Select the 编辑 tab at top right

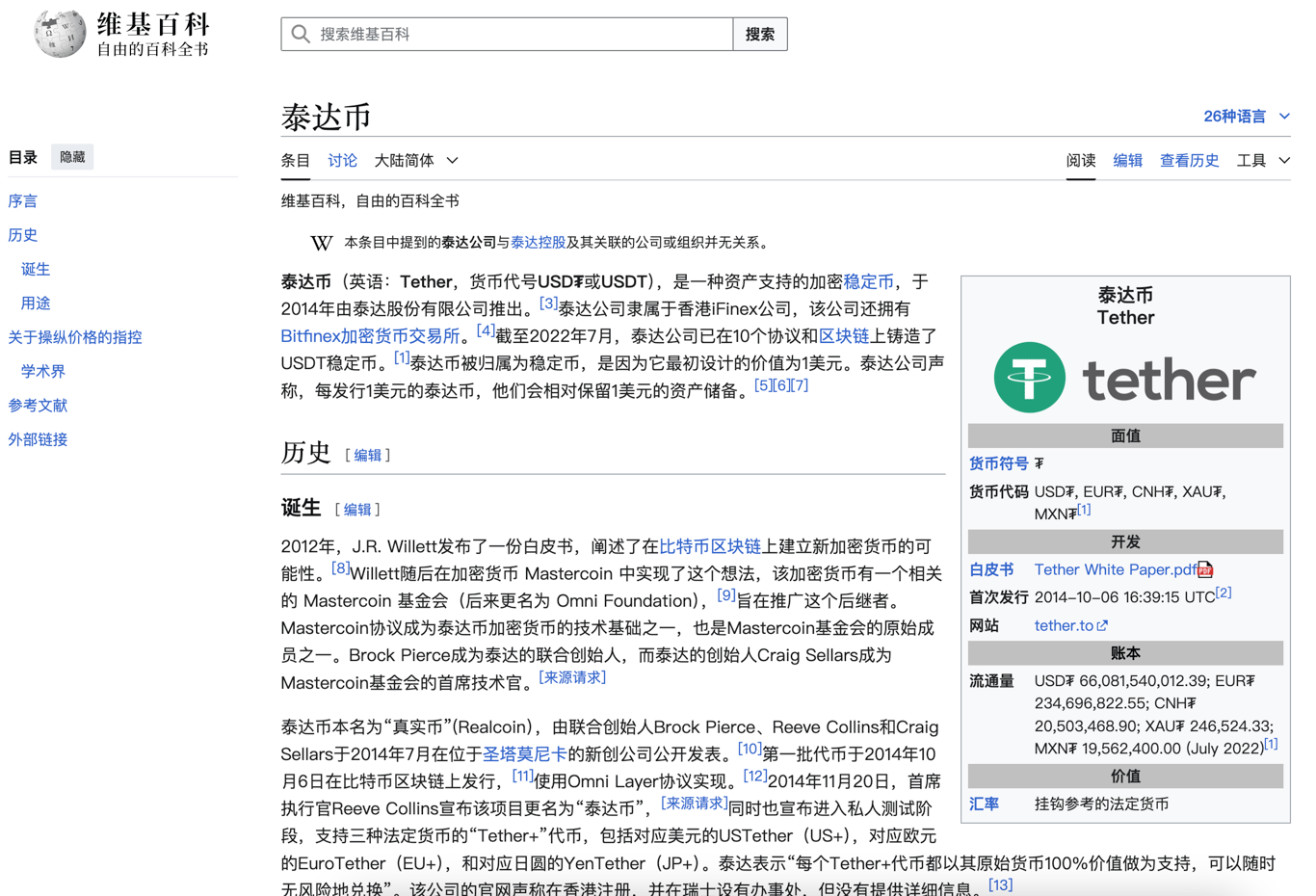1127,161
